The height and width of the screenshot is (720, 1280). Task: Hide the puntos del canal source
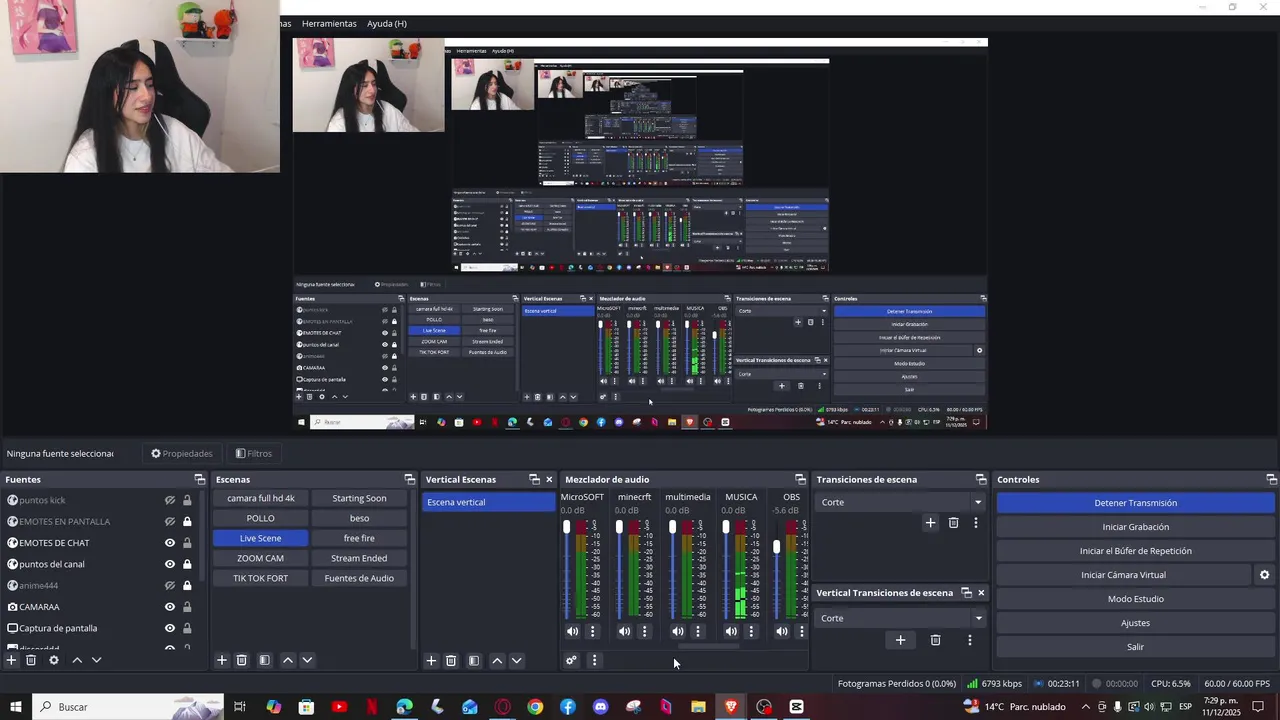tap(170, 564)
